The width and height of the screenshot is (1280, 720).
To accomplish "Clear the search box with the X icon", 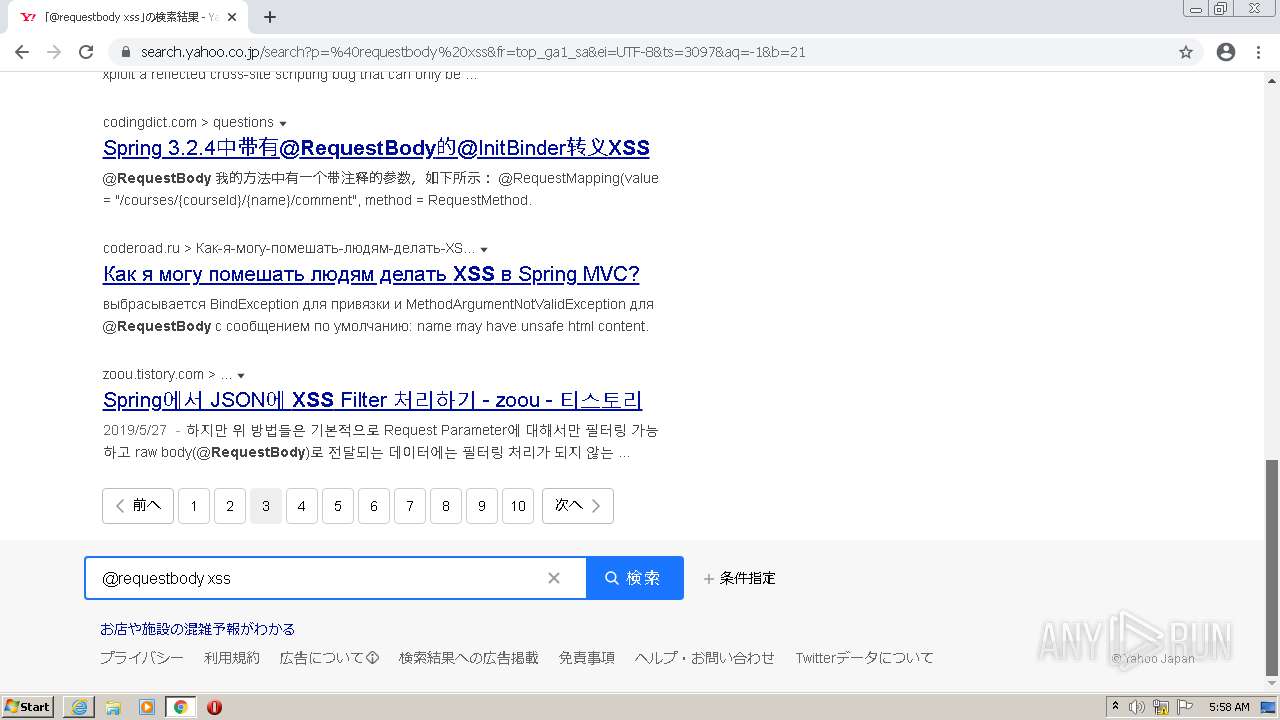I will click(x=554, y=578).
